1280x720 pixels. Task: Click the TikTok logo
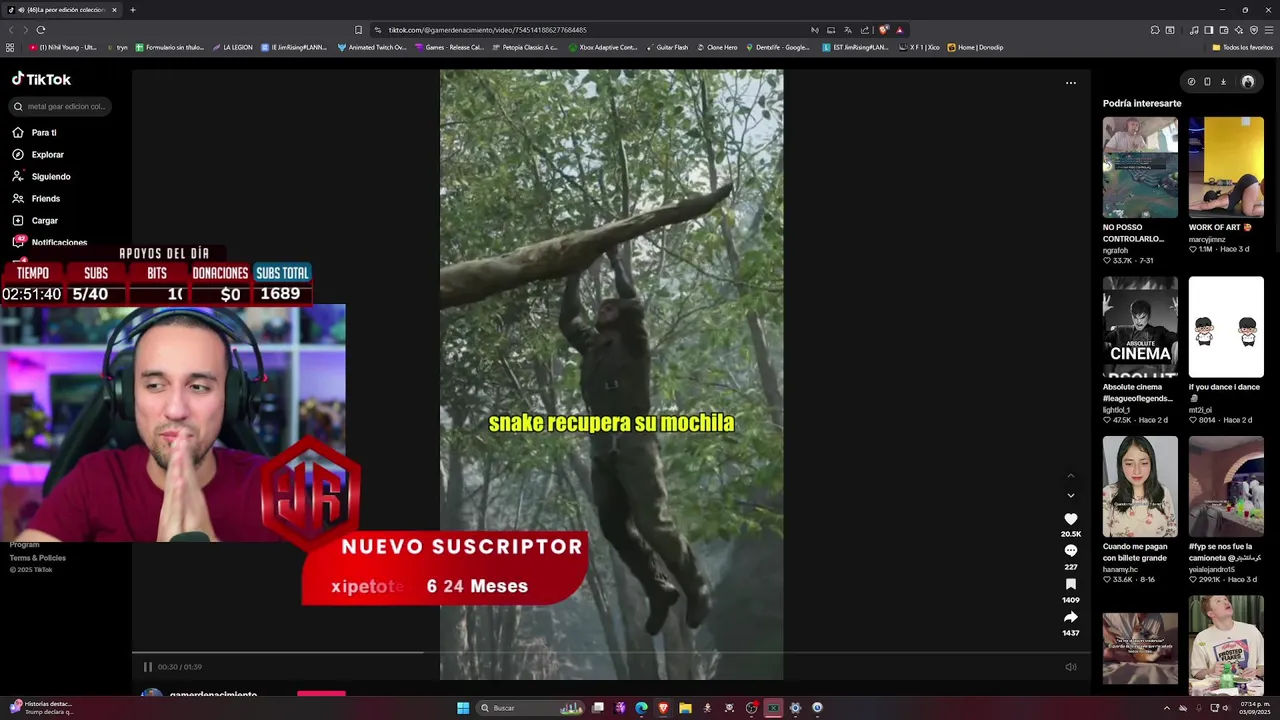[41, 79]
